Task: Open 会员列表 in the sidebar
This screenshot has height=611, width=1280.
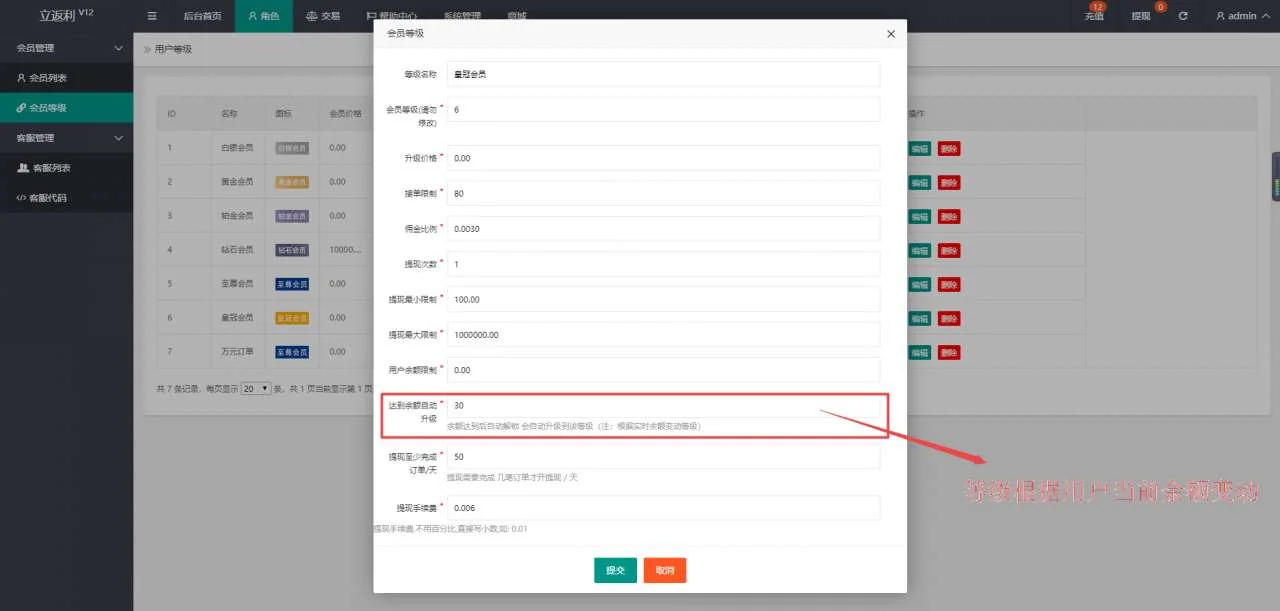Action: point(48,78)
